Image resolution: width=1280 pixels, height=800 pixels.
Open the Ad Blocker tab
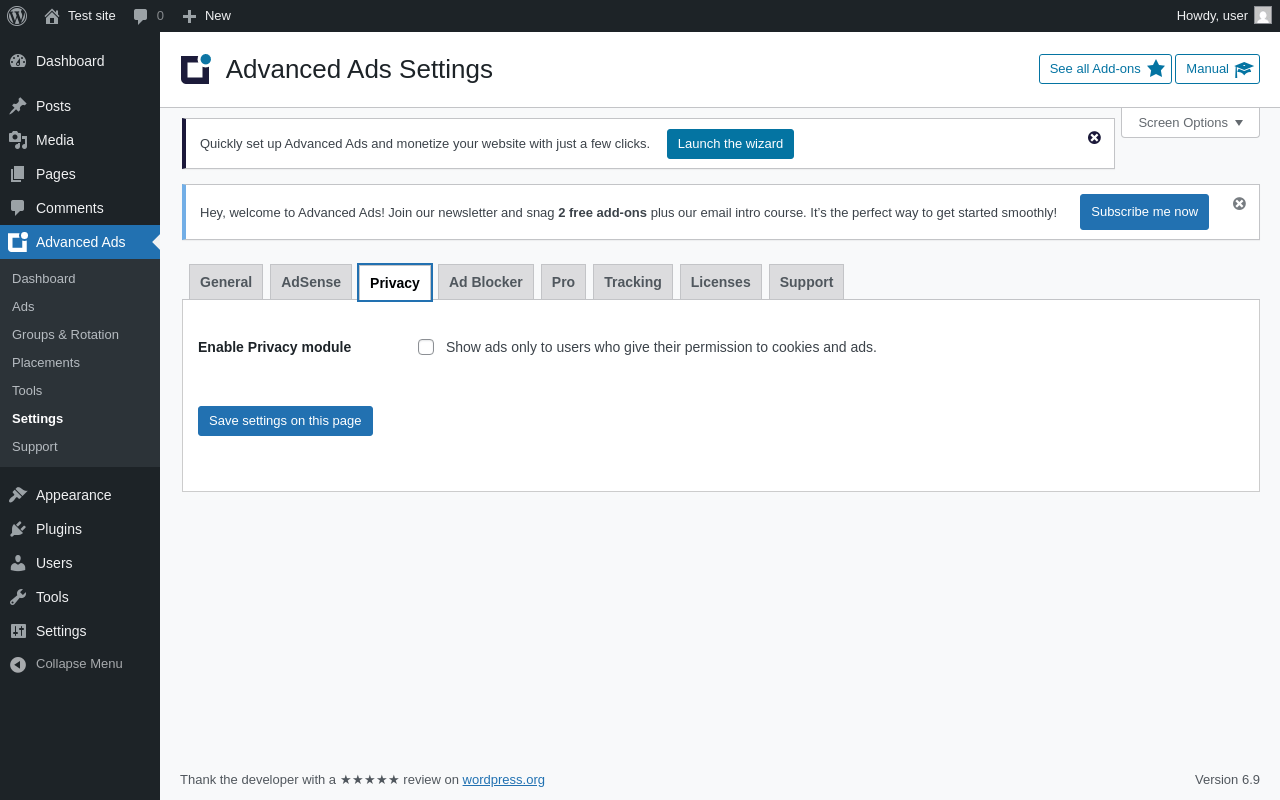(486, 282)
